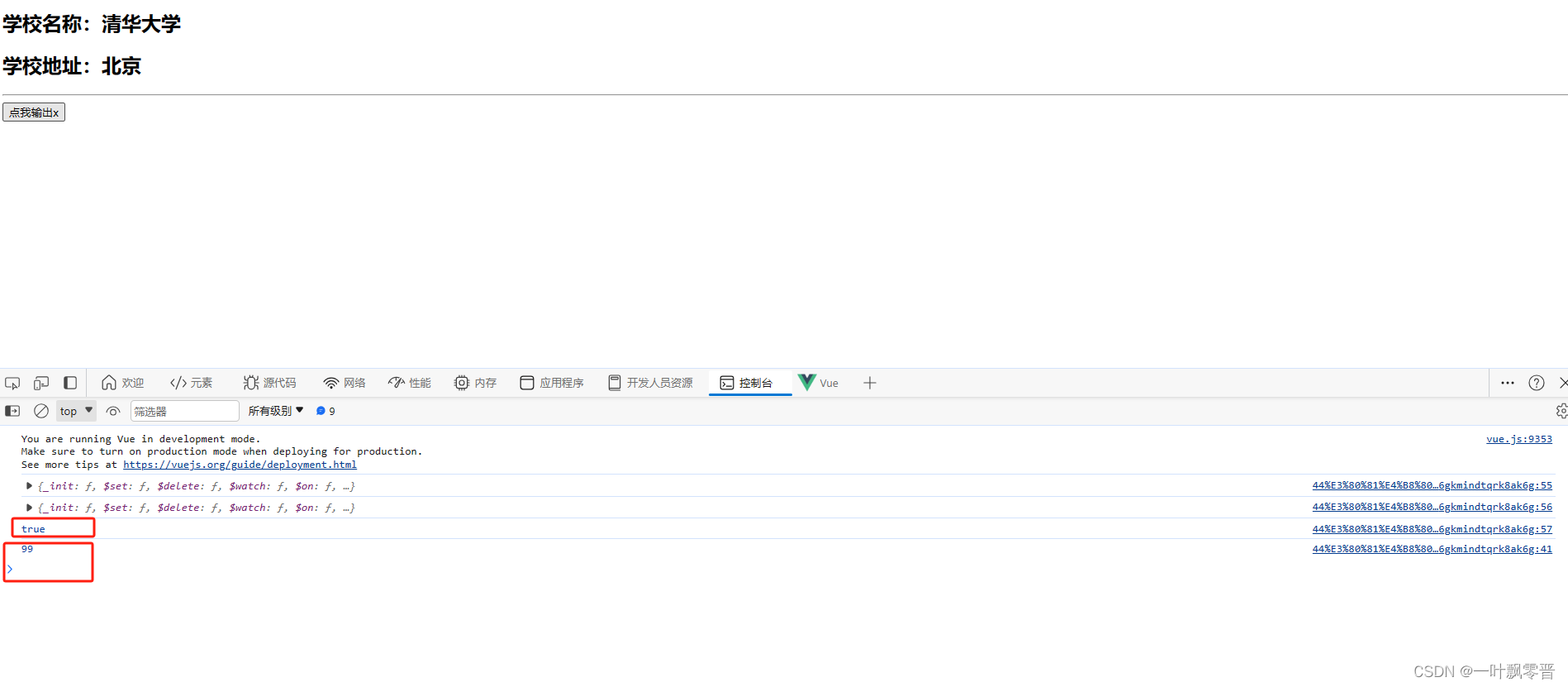The height and width of the screenshot is (687, 1568).
Task: Click the development mode warning message
Action: [221, 451]
